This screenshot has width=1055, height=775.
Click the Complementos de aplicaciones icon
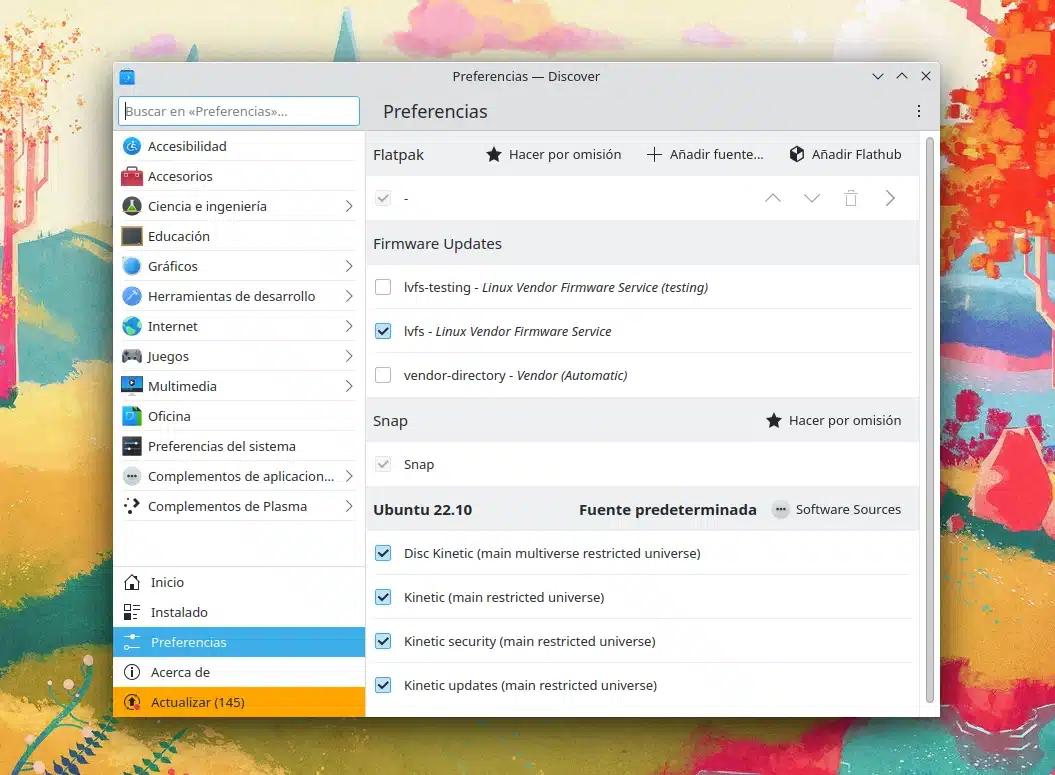[132, 476]
